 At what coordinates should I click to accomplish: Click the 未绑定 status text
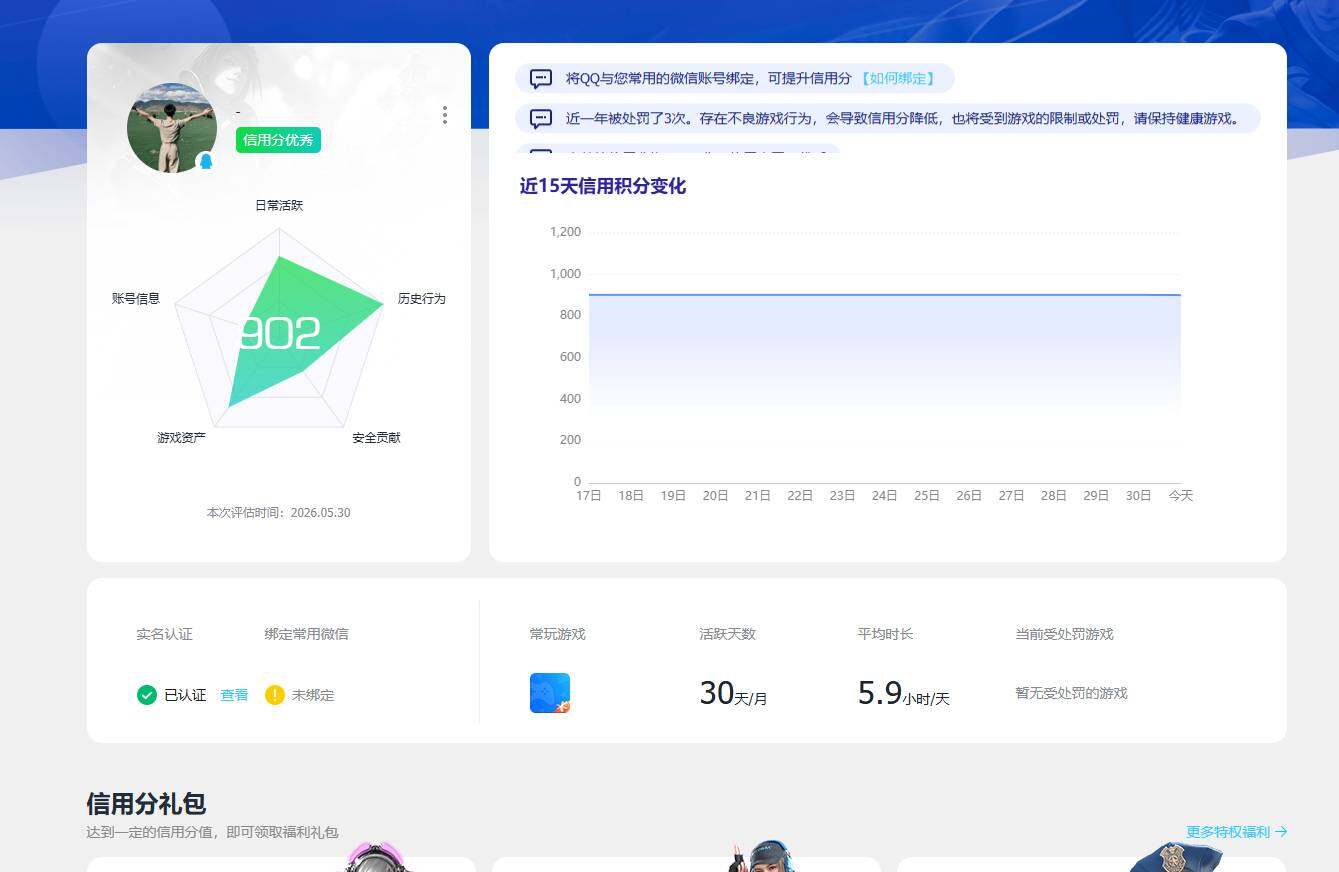313,695
